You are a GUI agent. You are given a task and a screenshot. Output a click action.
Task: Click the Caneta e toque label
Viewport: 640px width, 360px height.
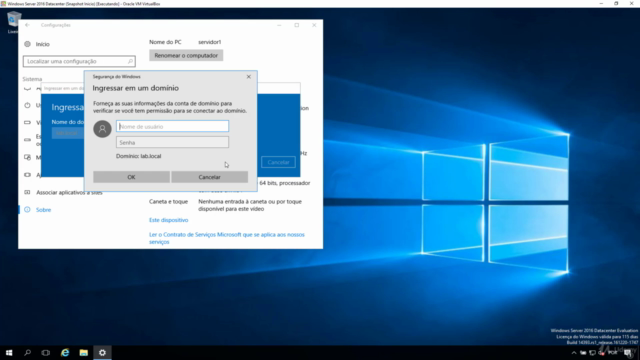[169, 202]
